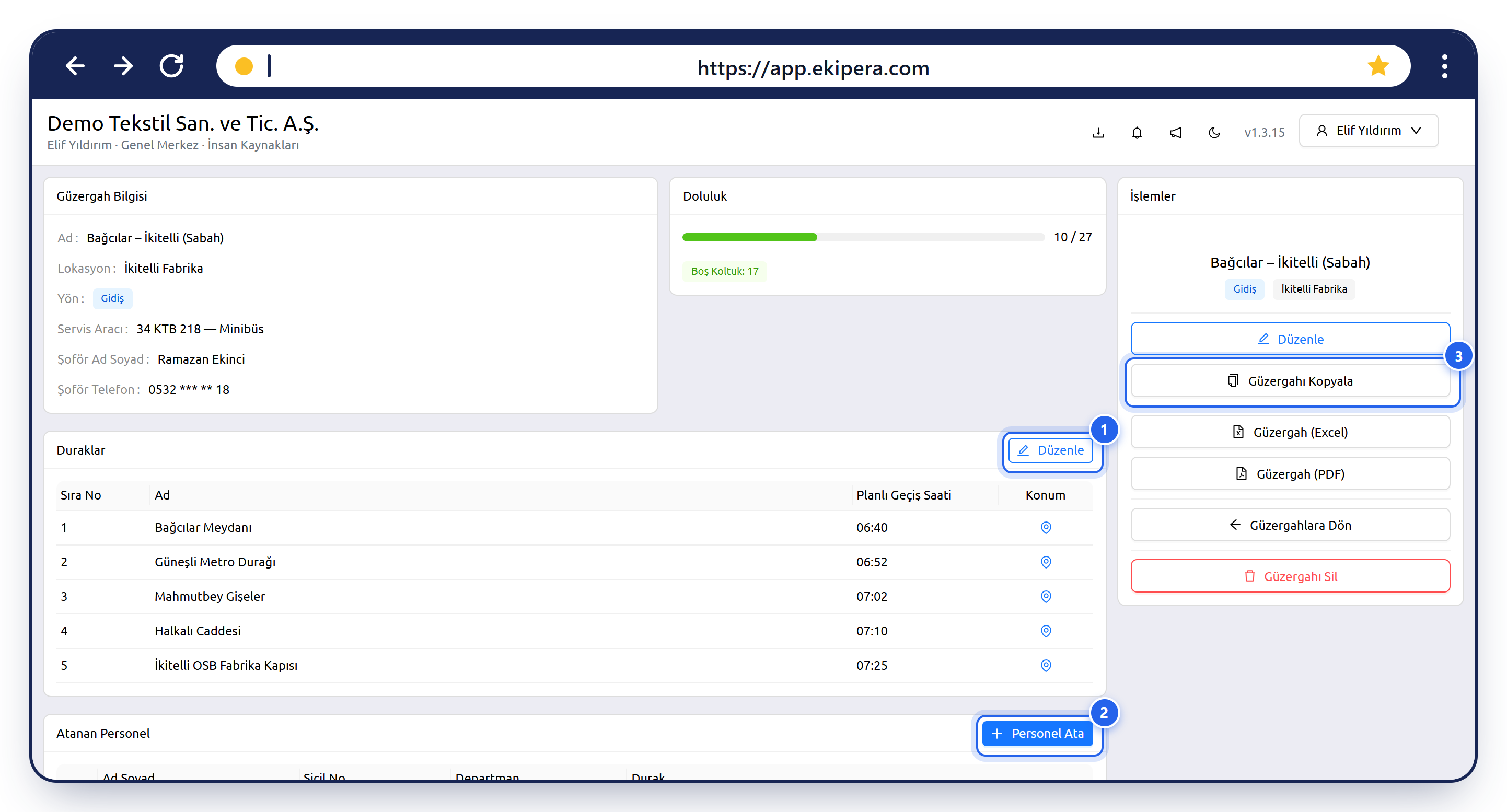1507x812 pixels.
Task: Click the driver name Ramazan Ekinci
Action: tap(201, 360)
